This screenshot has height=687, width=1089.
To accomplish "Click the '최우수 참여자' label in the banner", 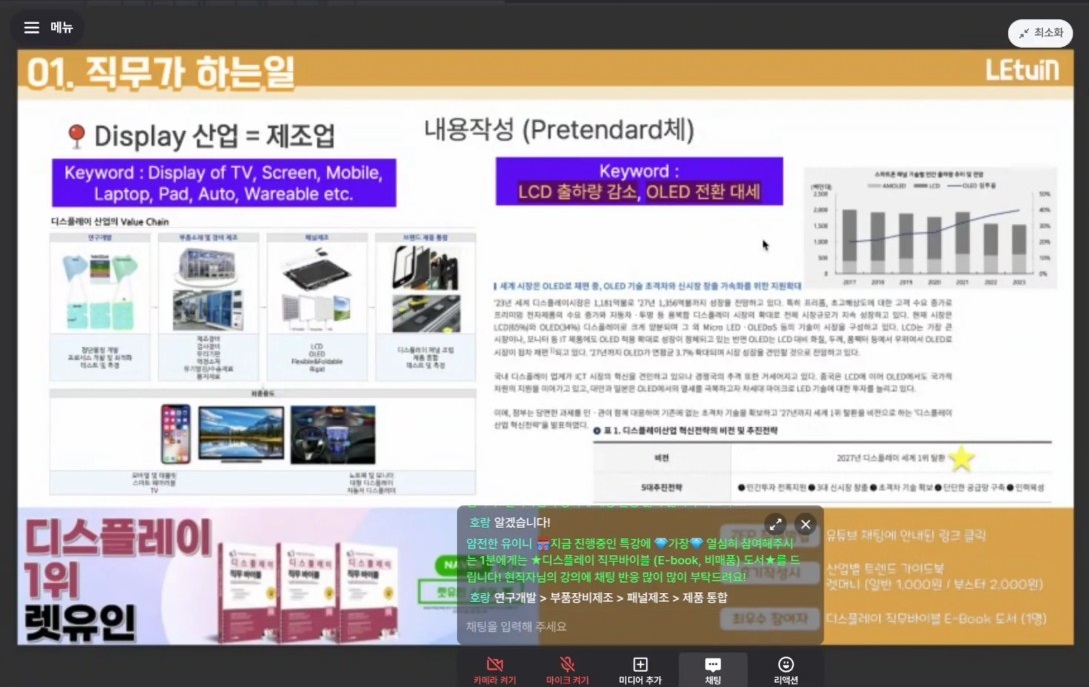I will coord(771,618).
